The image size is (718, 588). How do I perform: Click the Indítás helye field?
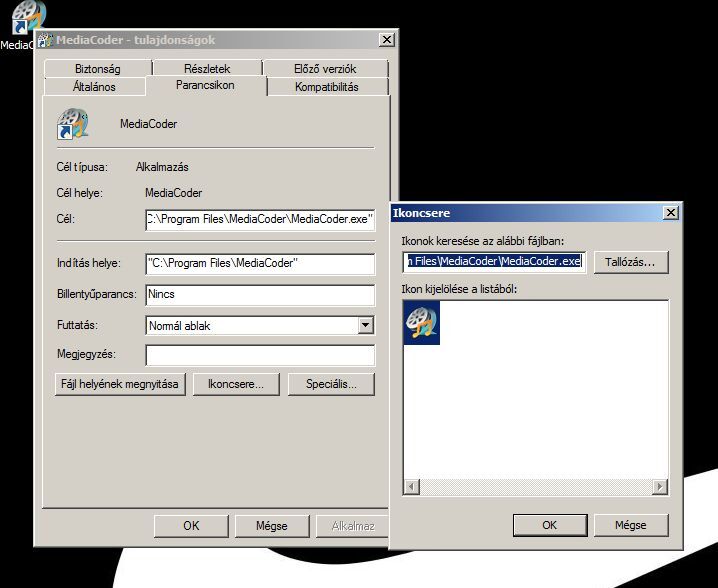pyautogui.click(x=260, y=264)
